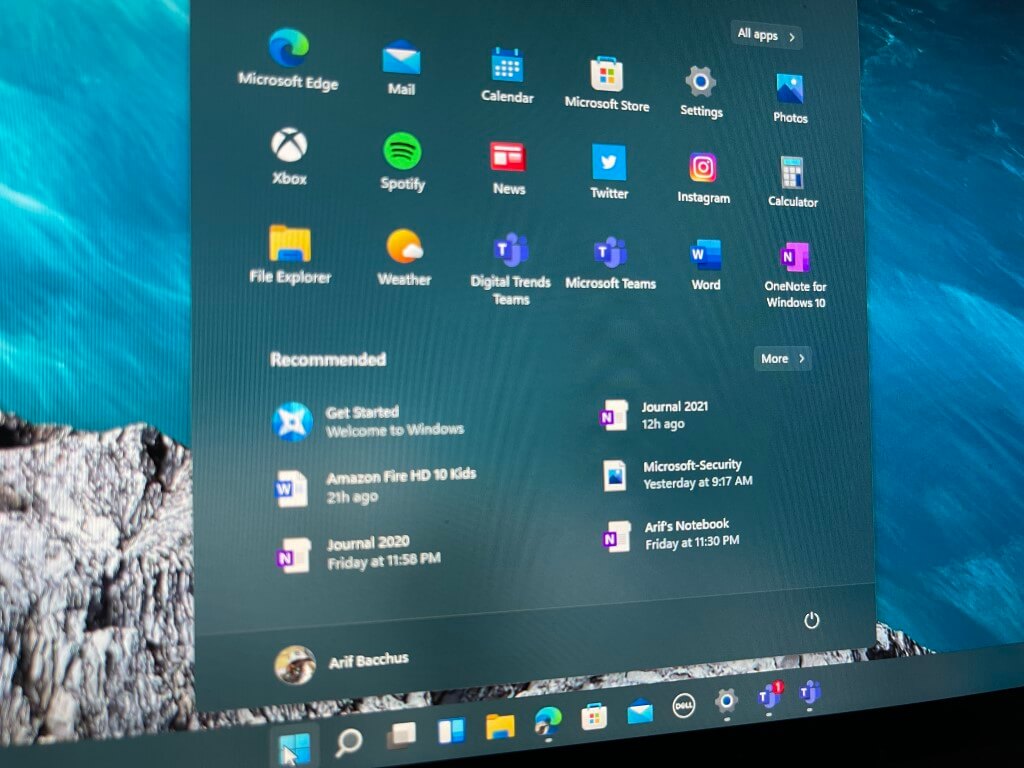The width and height of the screenshot is (1024, 768).
Task: Click the power button
Action: coord(811,620)
